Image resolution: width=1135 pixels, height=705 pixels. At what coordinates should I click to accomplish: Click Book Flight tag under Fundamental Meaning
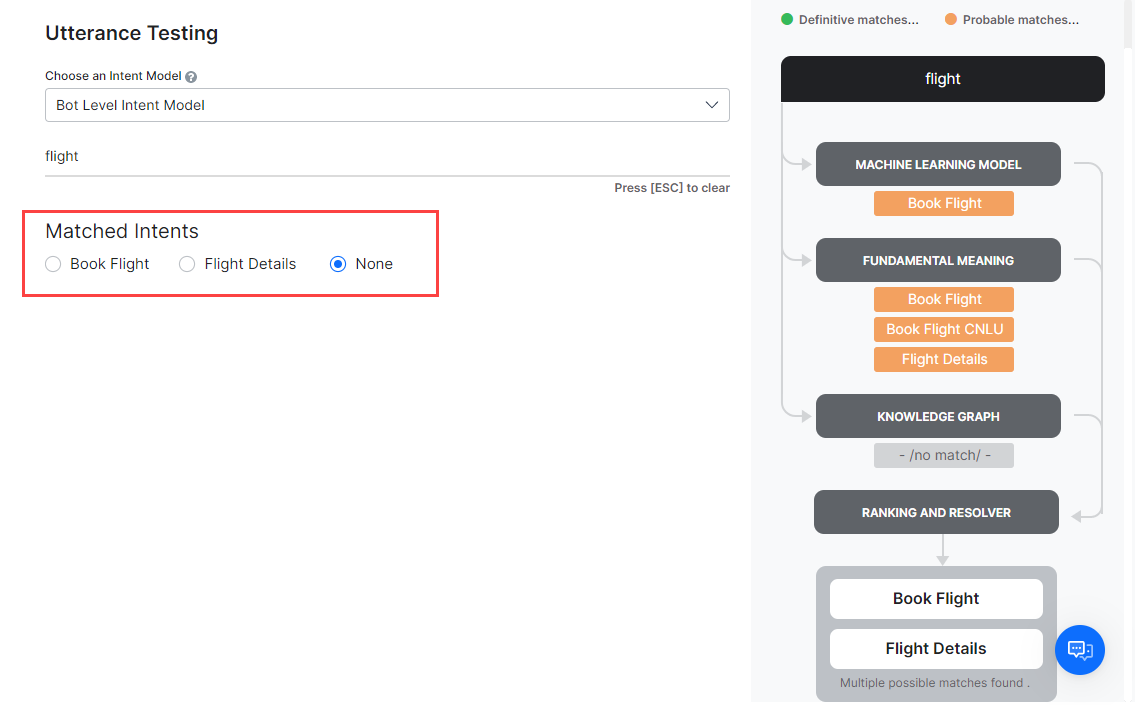944,299
